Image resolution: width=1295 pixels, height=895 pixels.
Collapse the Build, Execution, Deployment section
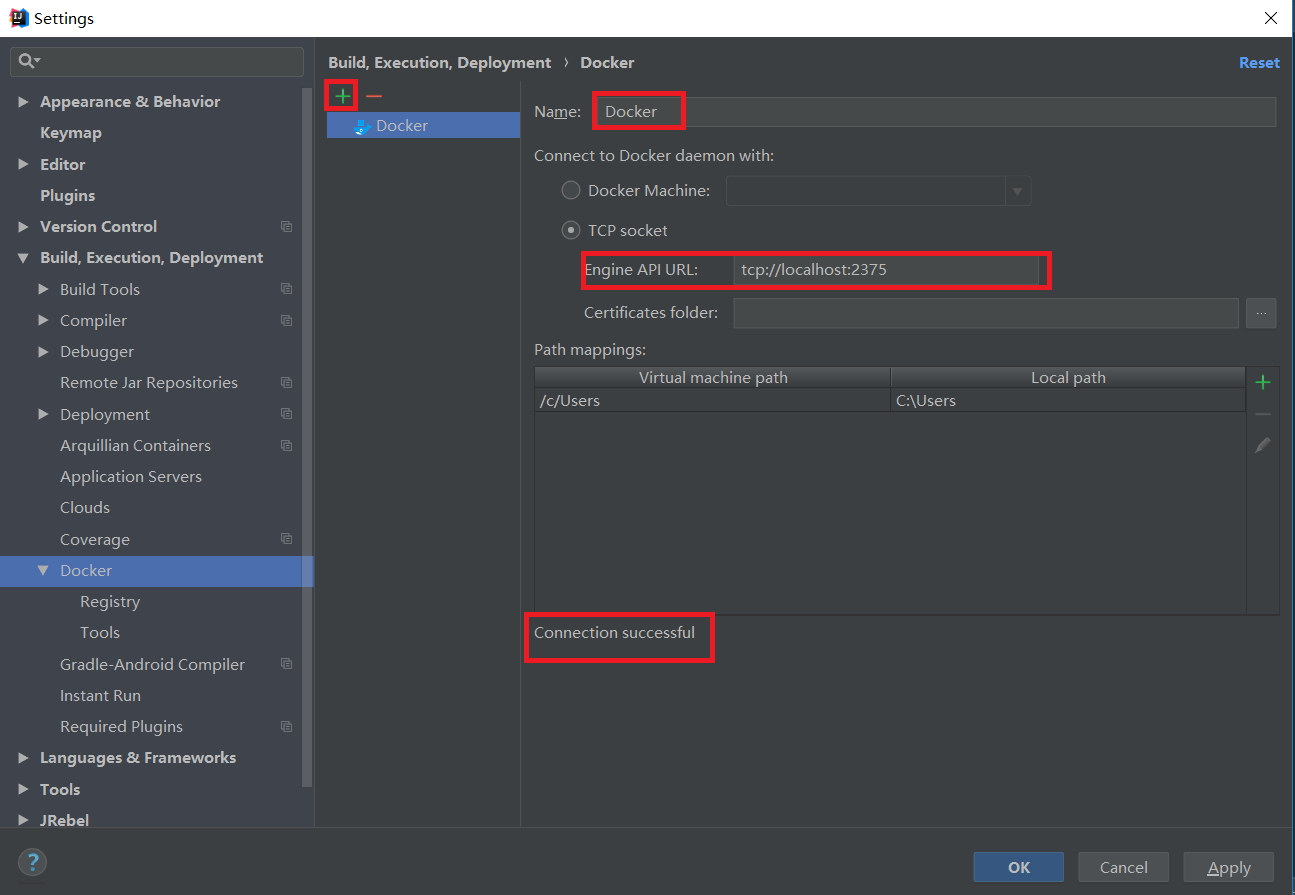(x=23, y=258)
